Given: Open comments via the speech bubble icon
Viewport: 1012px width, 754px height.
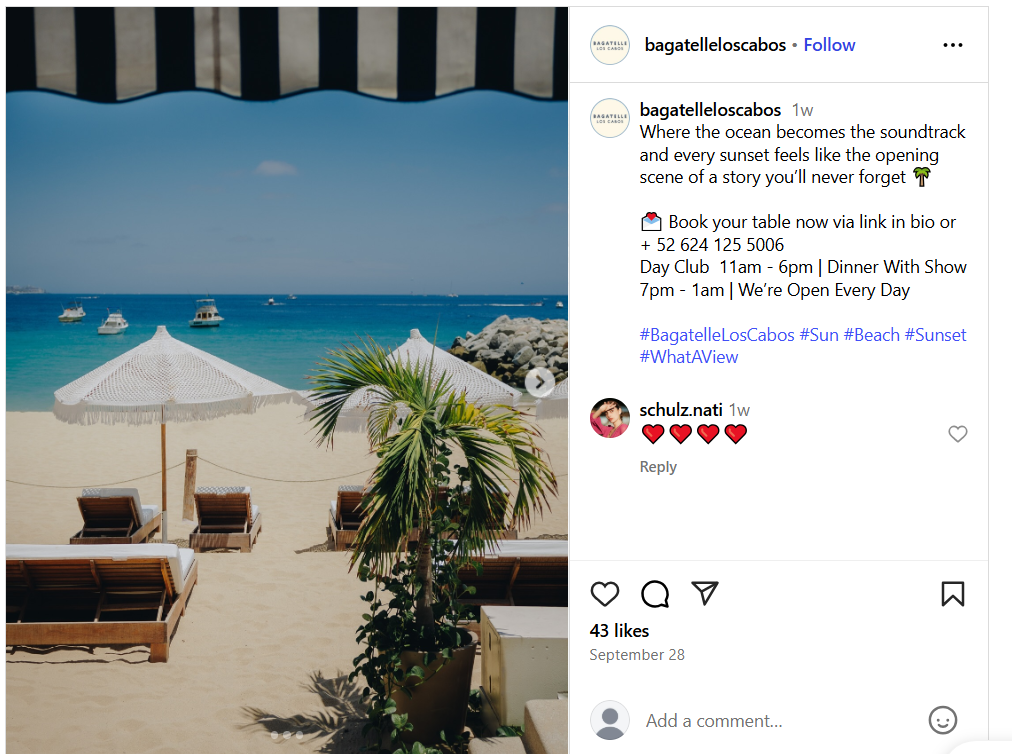Looking at the screenshot, I should [x=654, y=594].
